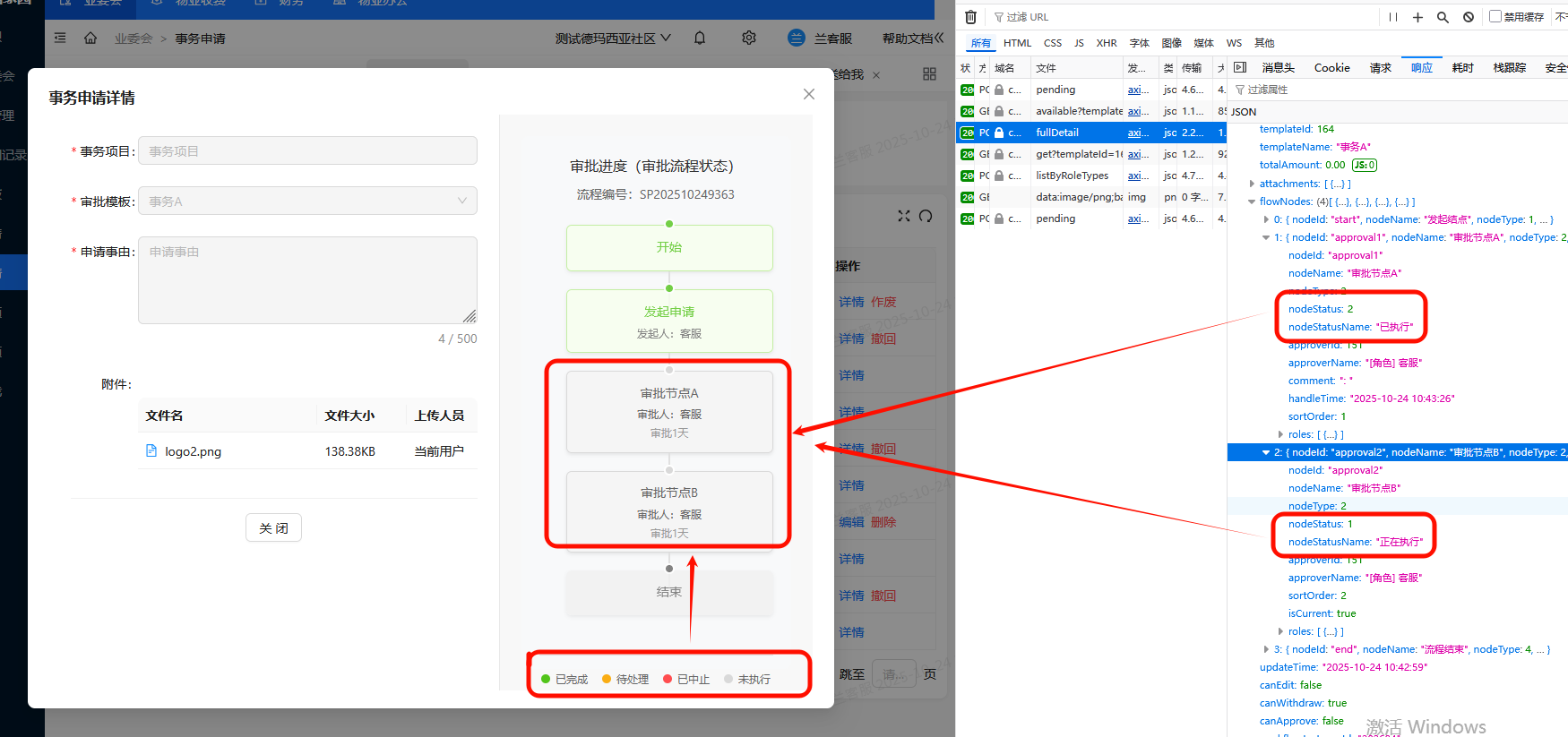The width and height of the screenshot is (1568, 737).
Task: Collapse the flowNodes array in JSON
Action: [x=1253, y=201]
